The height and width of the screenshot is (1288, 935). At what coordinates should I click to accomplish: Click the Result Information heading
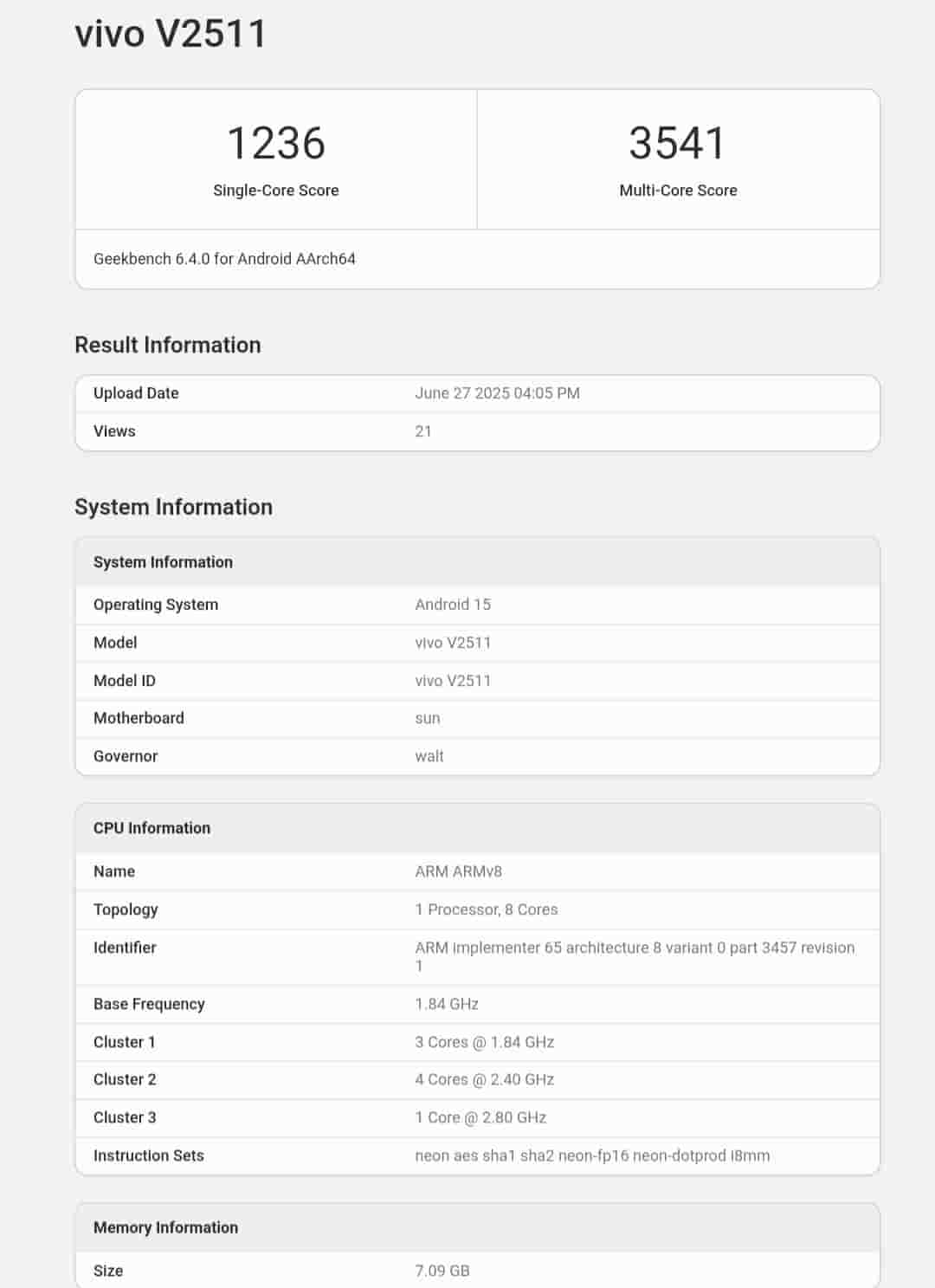(x=167, y=345)
